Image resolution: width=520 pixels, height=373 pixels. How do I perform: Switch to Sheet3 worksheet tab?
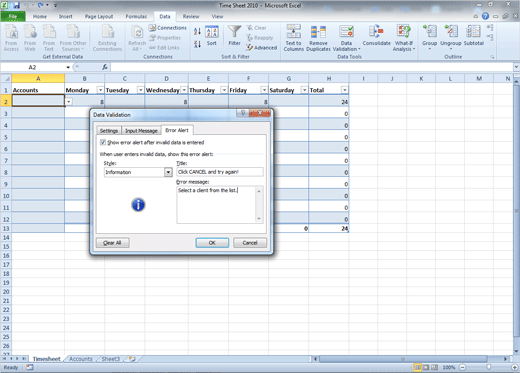tap(110, 359)
